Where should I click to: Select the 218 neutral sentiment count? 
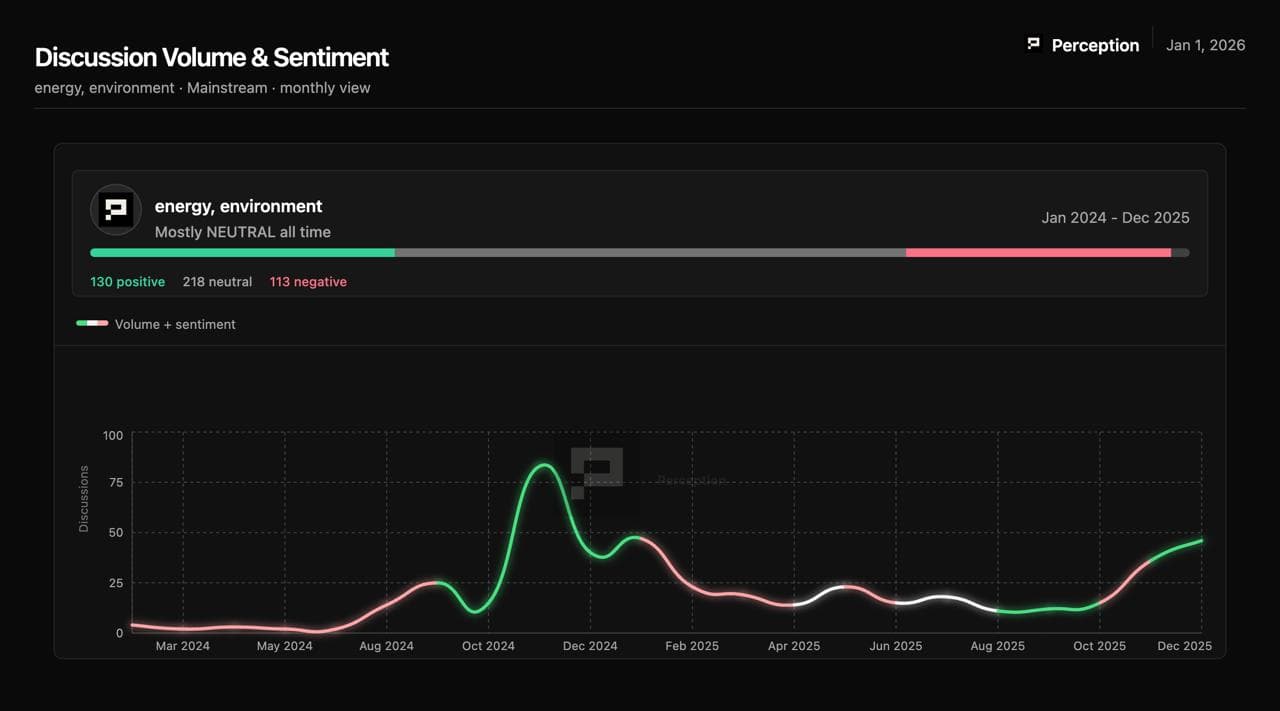pyautogui.click(x=217, y=282)
